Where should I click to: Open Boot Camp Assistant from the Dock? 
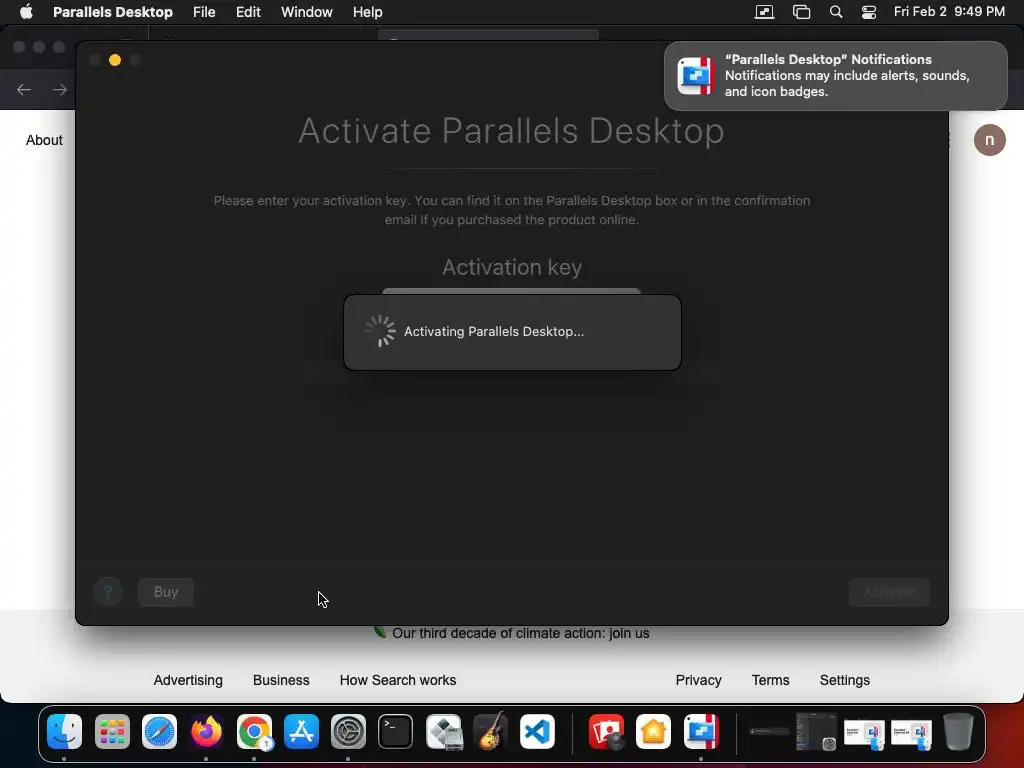point(443,731)
